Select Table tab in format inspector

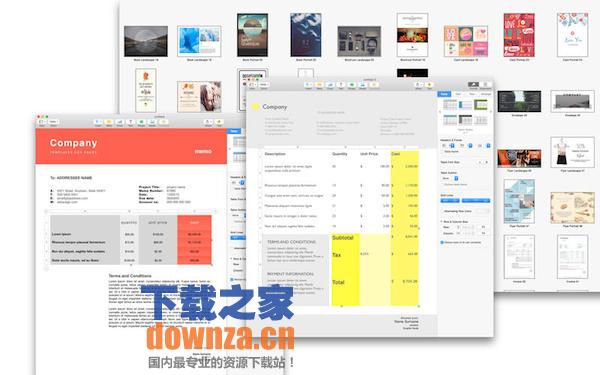(444, 94)
